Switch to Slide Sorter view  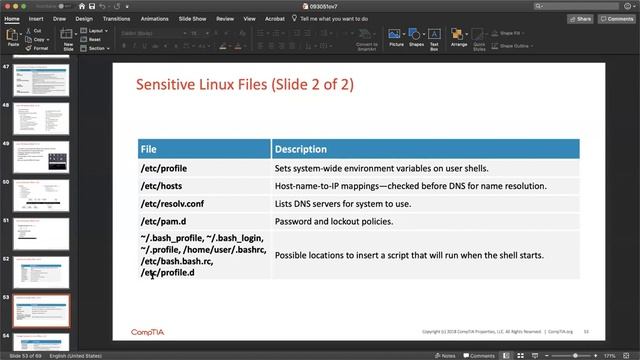click(520, 356)
